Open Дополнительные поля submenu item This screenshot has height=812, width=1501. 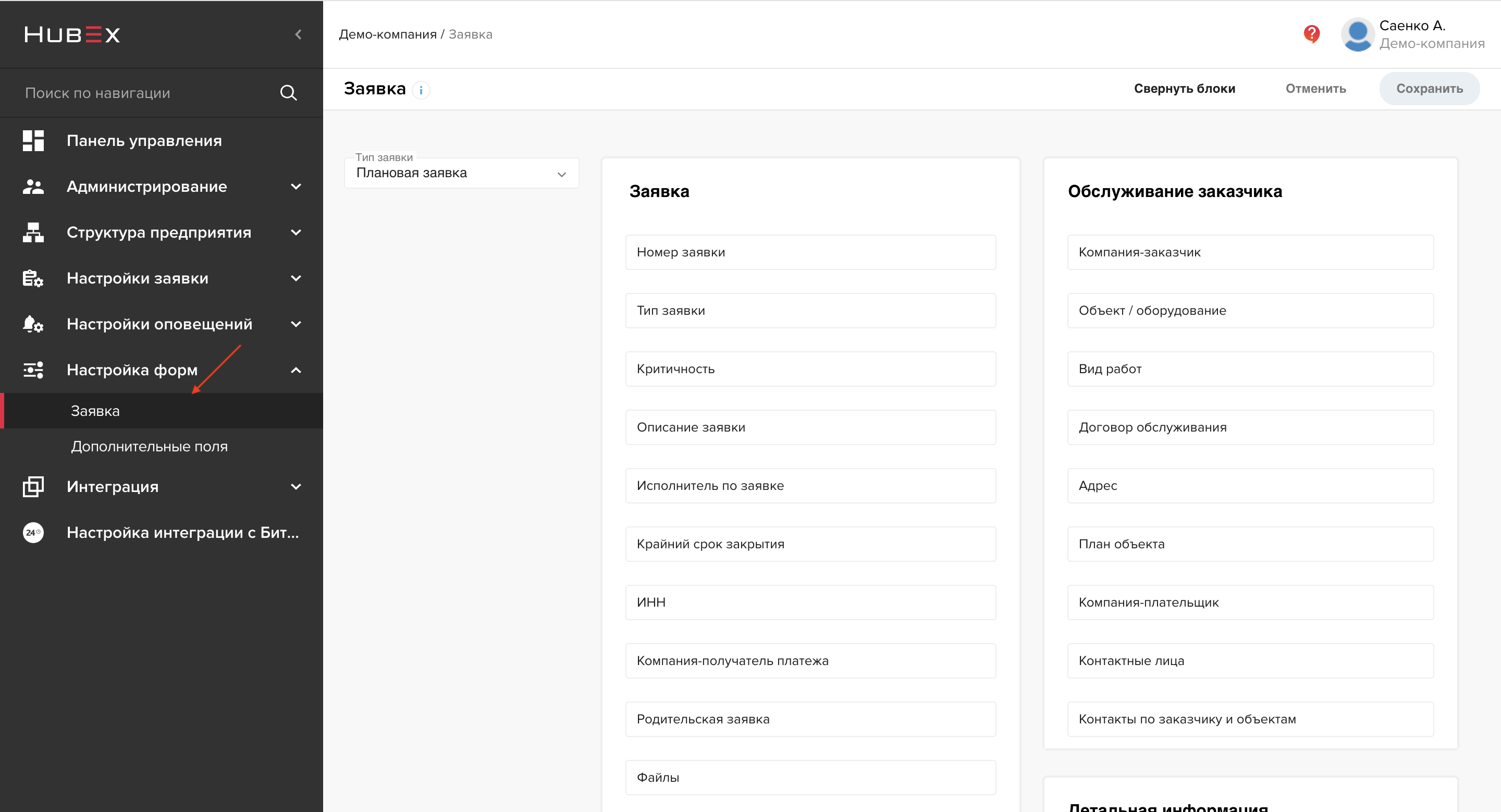tap(149, 446)
